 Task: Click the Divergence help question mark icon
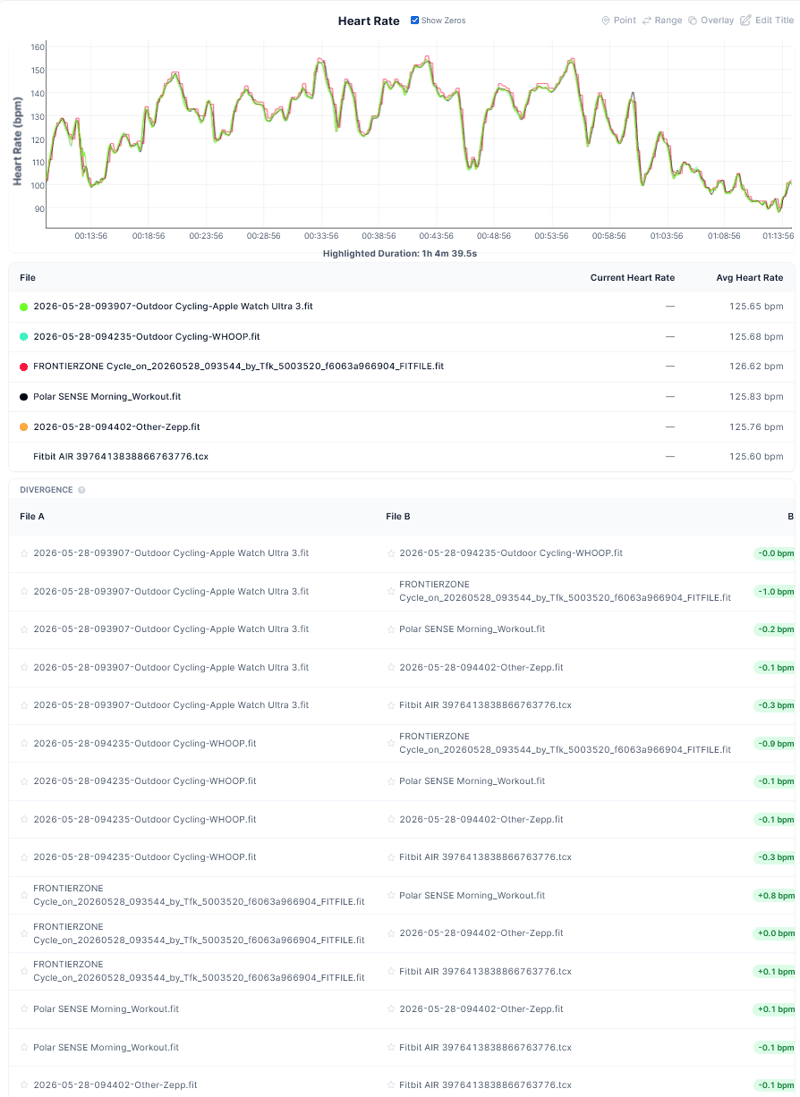pyautogui.click(x=82, y=490)
